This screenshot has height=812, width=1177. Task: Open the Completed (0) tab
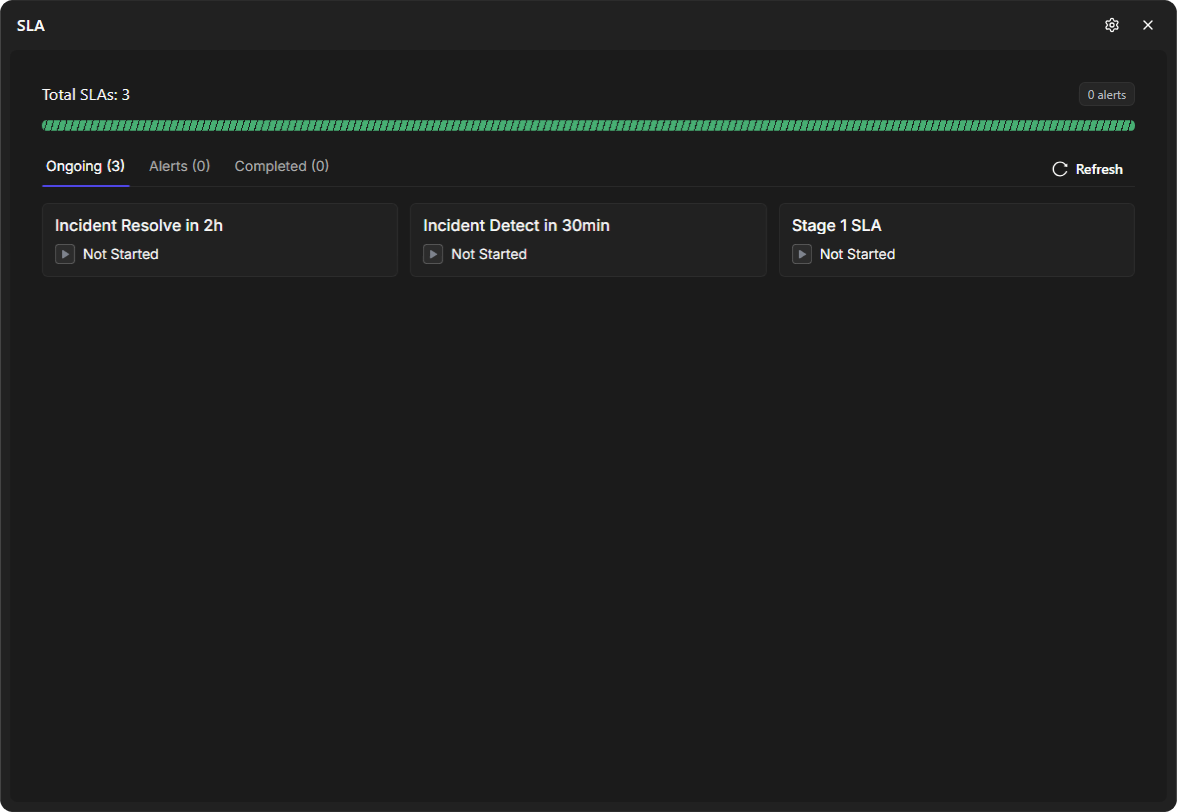click(281, 166)
